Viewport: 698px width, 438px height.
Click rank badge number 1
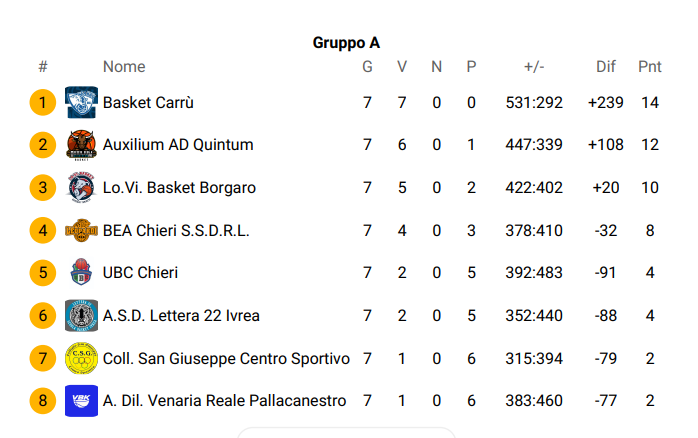coord(43,102)
